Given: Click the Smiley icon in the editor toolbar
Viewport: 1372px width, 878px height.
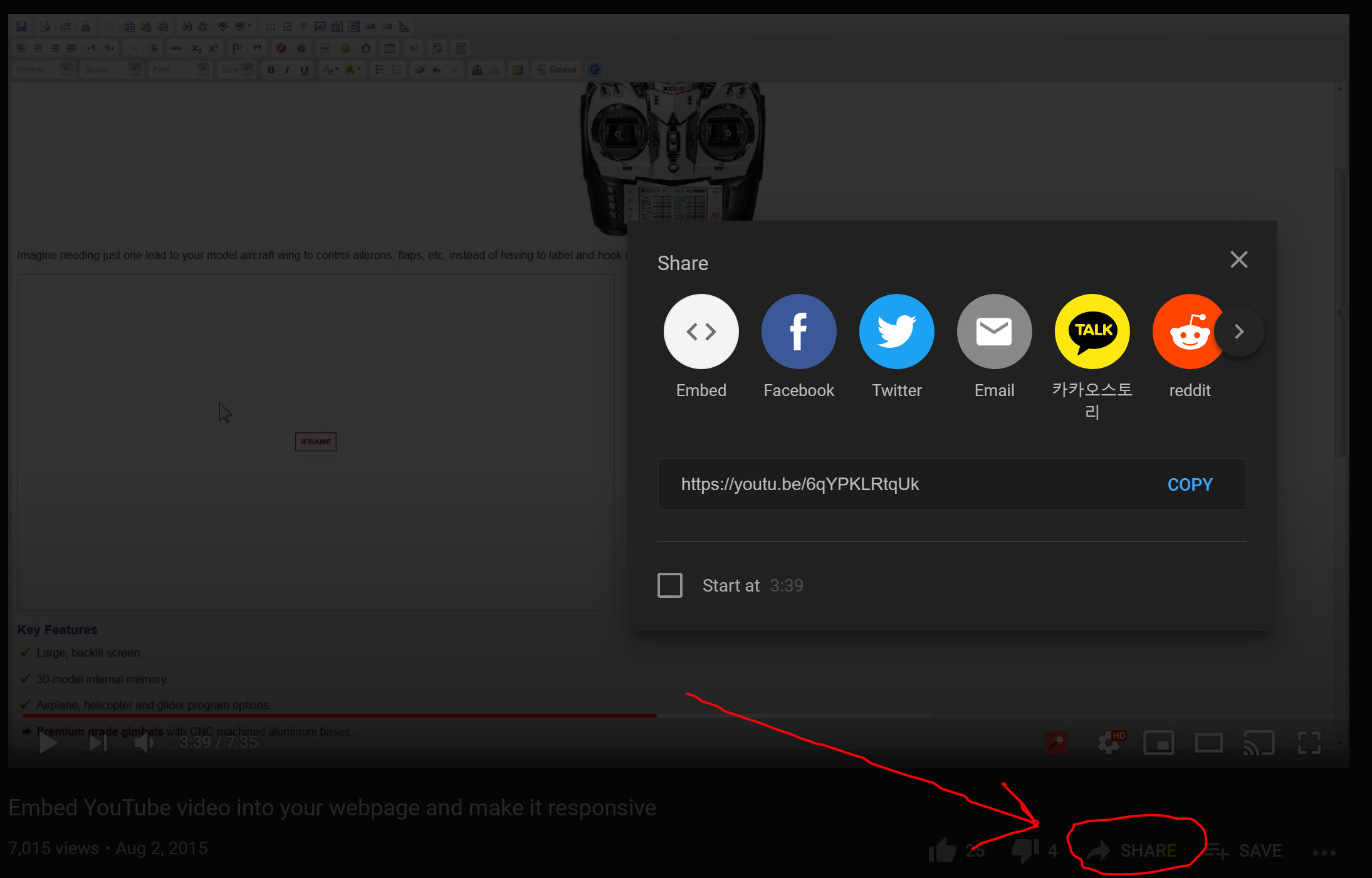Looking at the screenshot, I should coord(345,48).
